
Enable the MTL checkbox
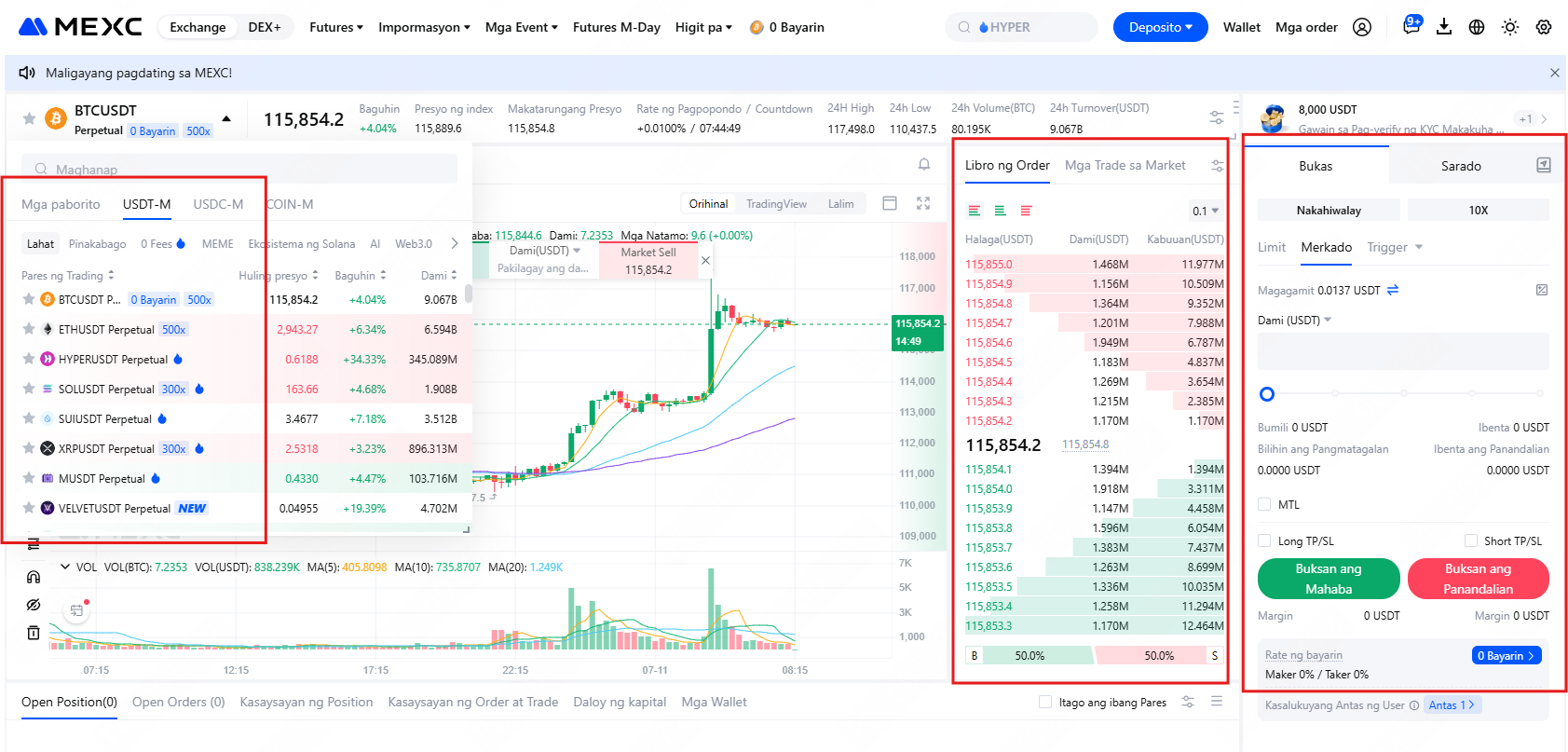[x=1264, y=504]
